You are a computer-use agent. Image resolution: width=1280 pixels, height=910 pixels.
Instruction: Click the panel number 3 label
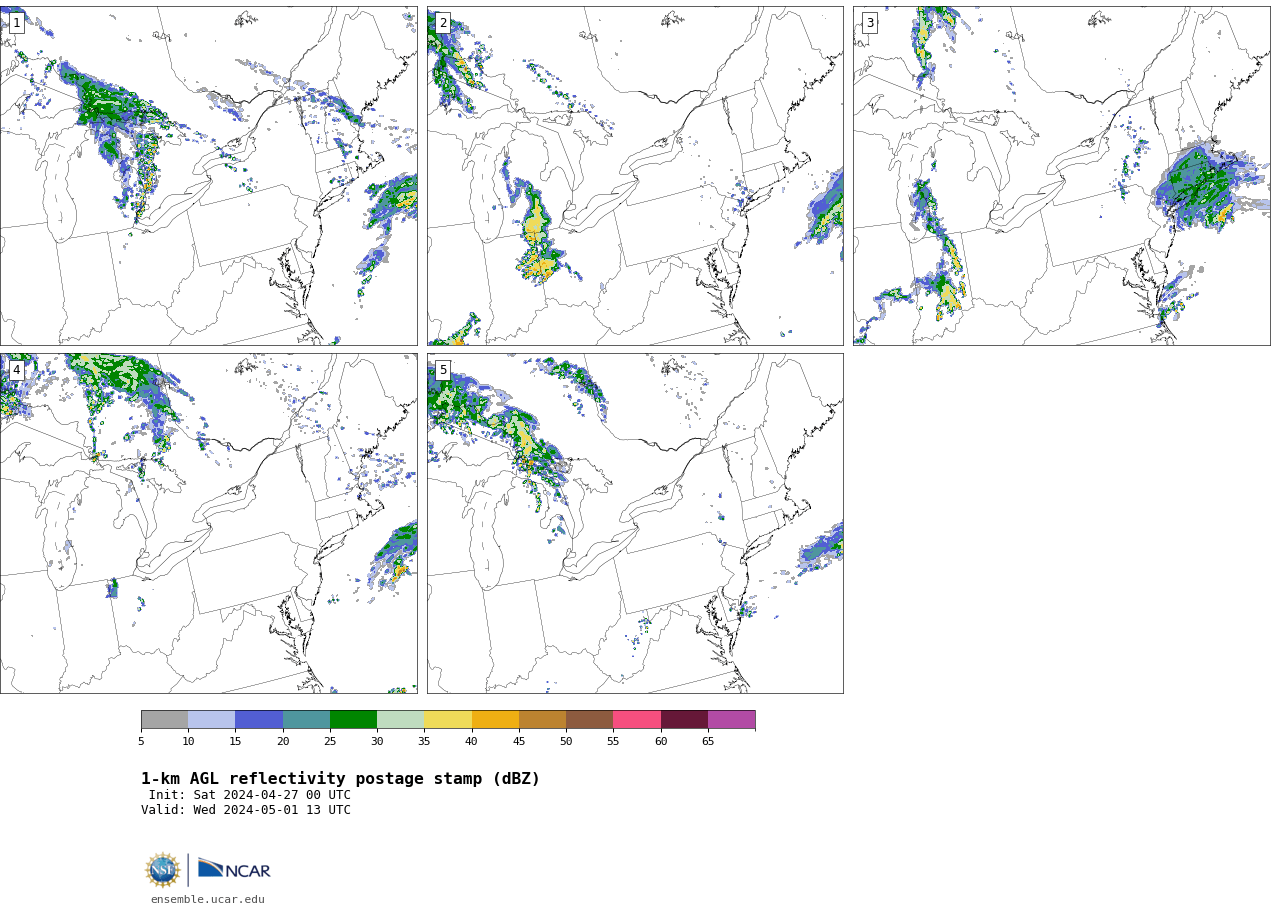point(869,23)
